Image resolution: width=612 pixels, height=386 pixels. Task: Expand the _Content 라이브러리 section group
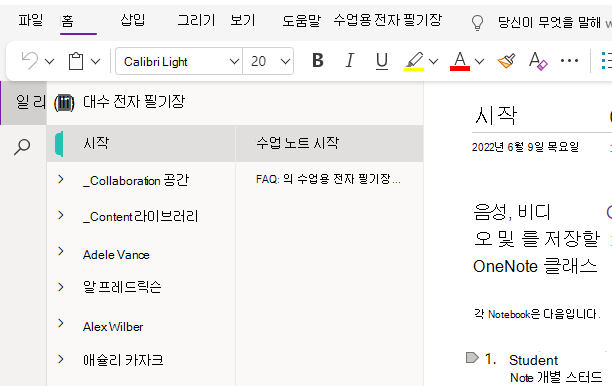coord(61,215)
